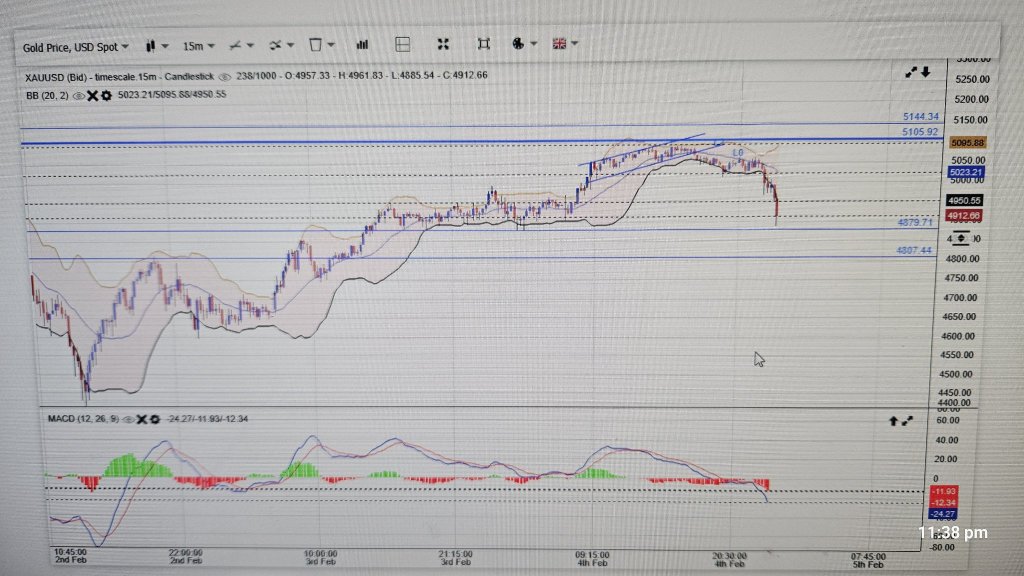Move the main price panel down

[925, 72]
